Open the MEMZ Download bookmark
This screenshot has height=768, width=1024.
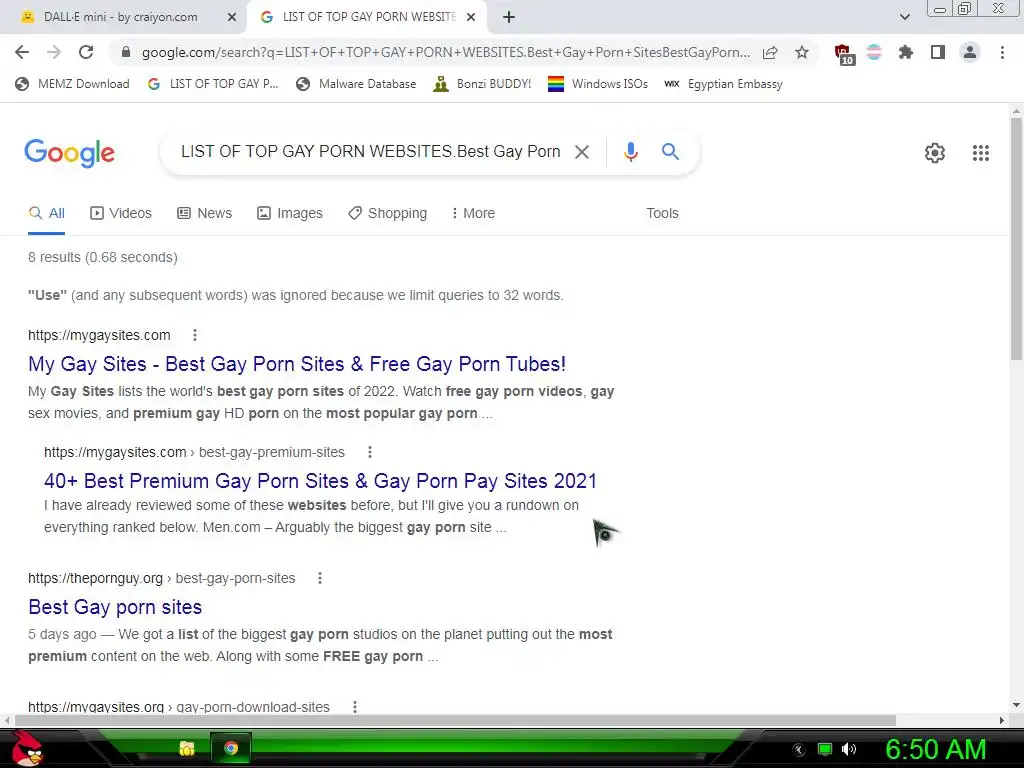pos(72,84)
